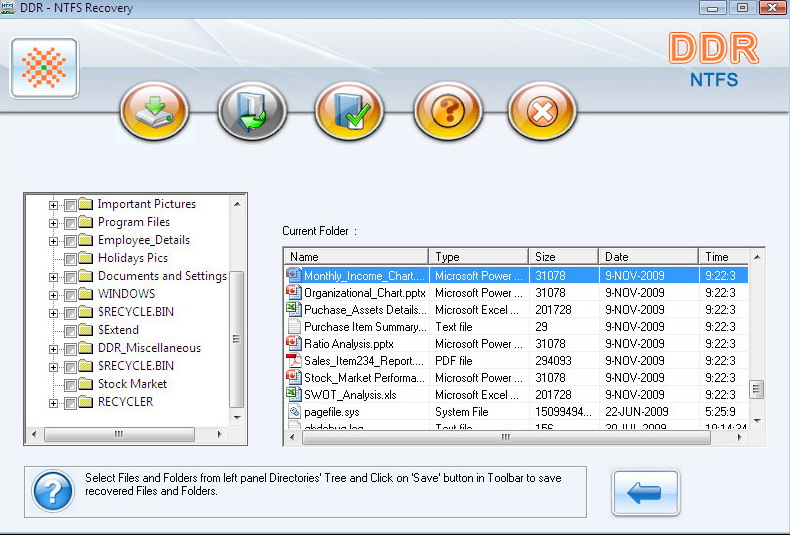
Task: Click the blue question mark info icon
Action: [x=53, y=491]
